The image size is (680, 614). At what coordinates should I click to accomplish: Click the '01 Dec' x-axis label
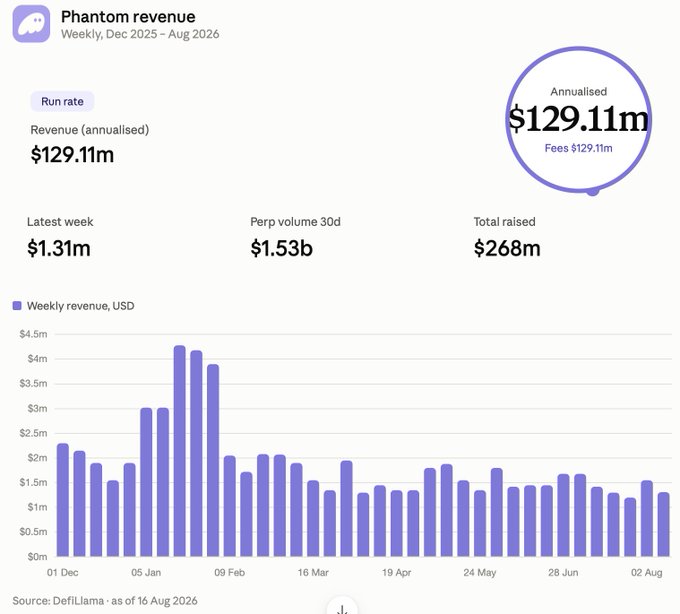(63, 572)
